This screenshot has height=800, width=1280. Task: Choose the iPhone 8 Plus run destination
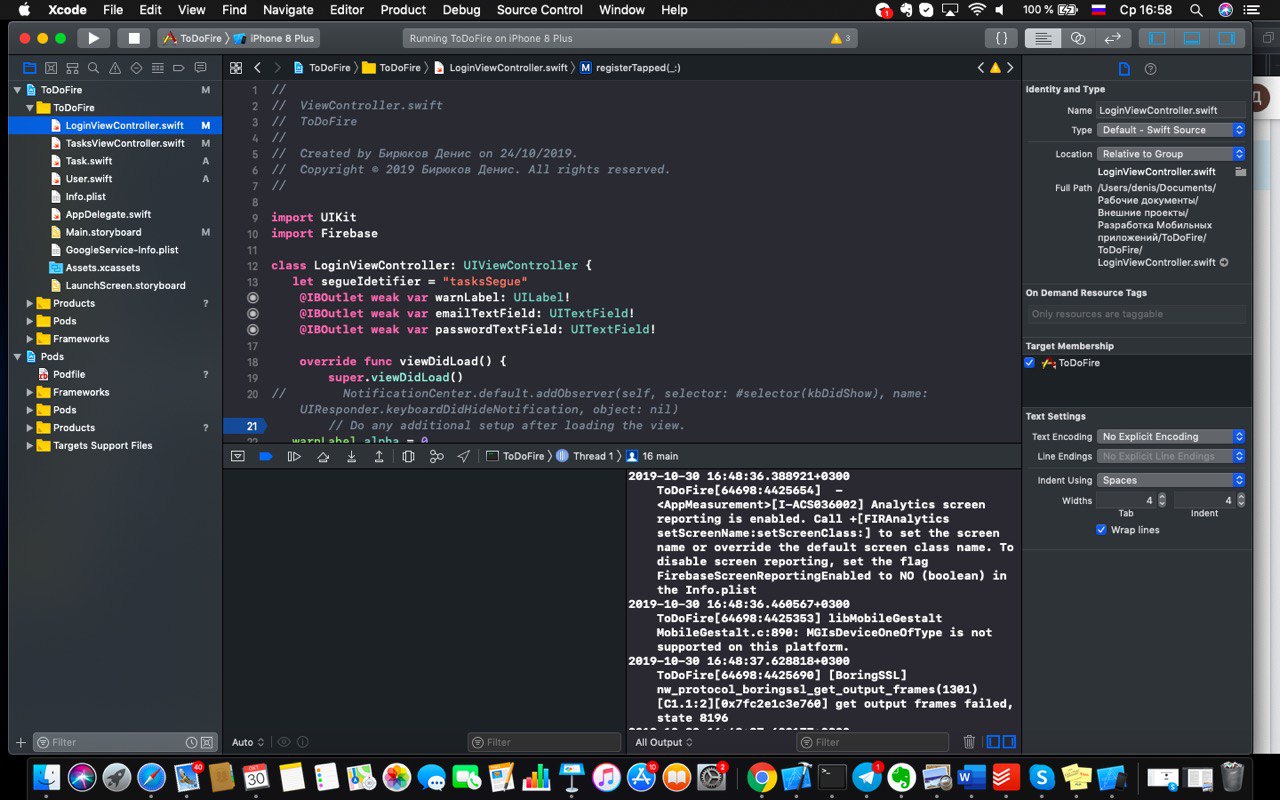(274, 38)
